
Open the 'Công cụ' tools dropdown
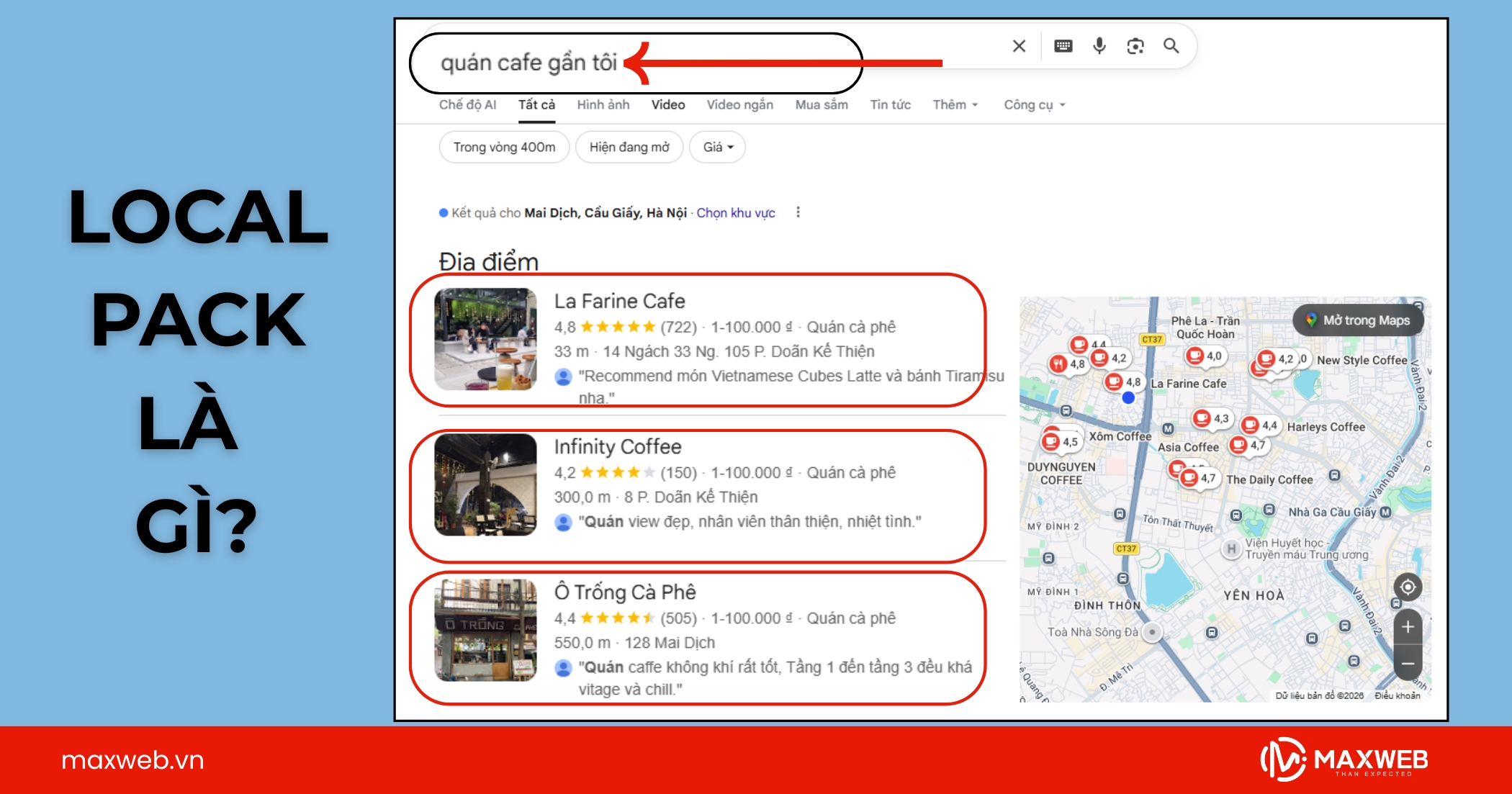click(x=1034, y=105)
